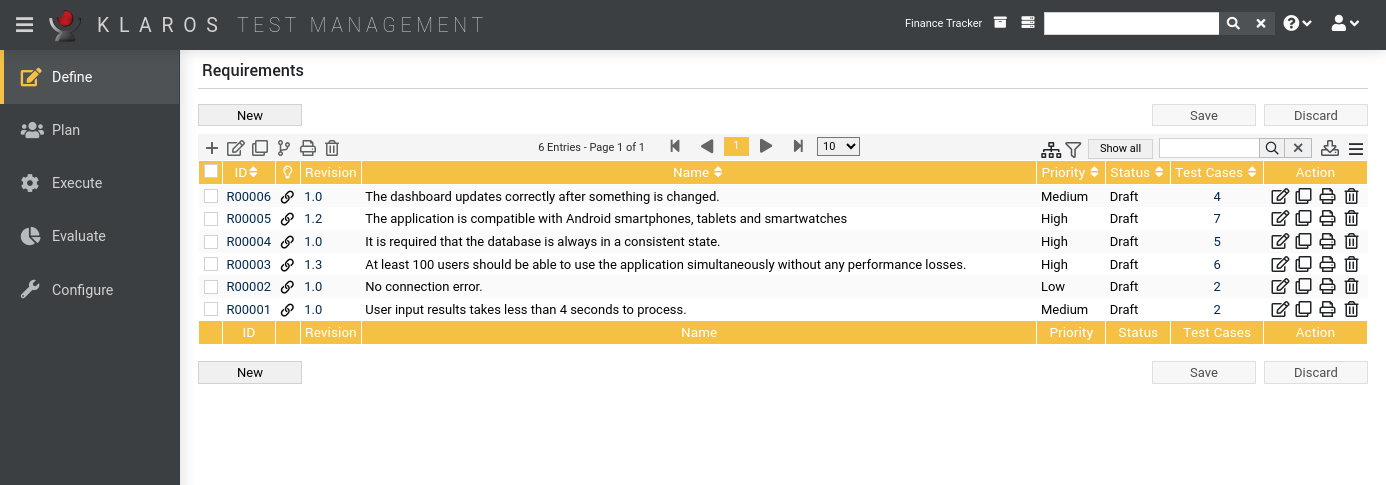
Task: Expand the user account menu
Action: coord(1345,24)
